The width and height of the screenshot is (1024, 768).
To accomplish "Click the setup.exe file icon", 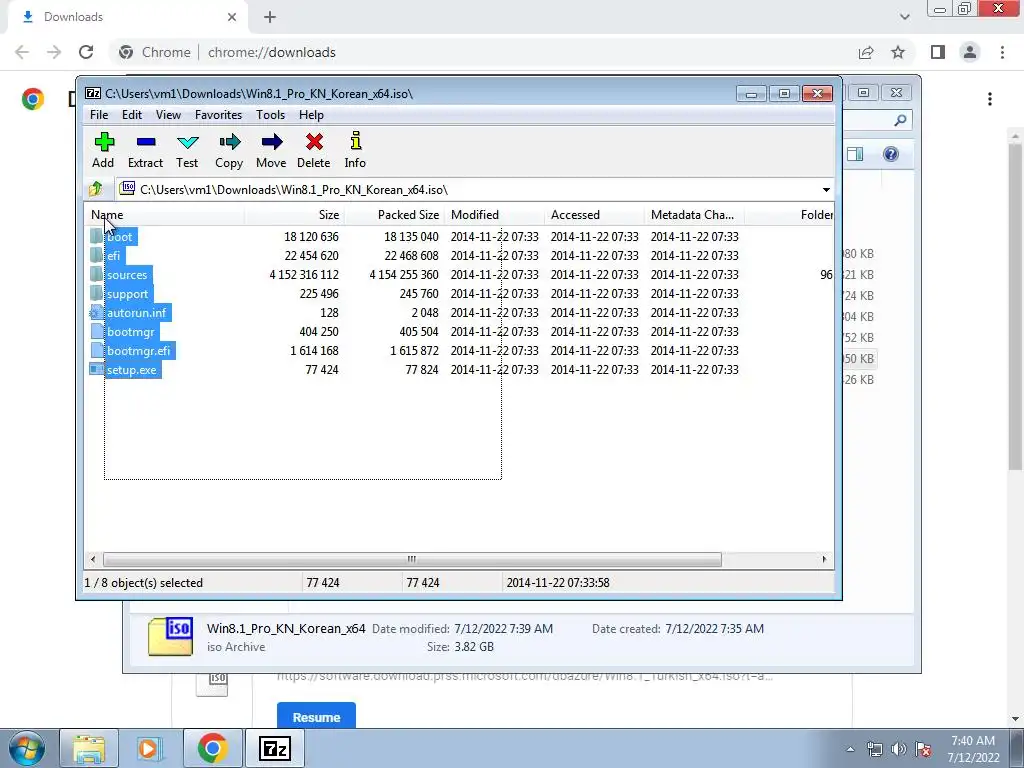I will click(96, 370).
